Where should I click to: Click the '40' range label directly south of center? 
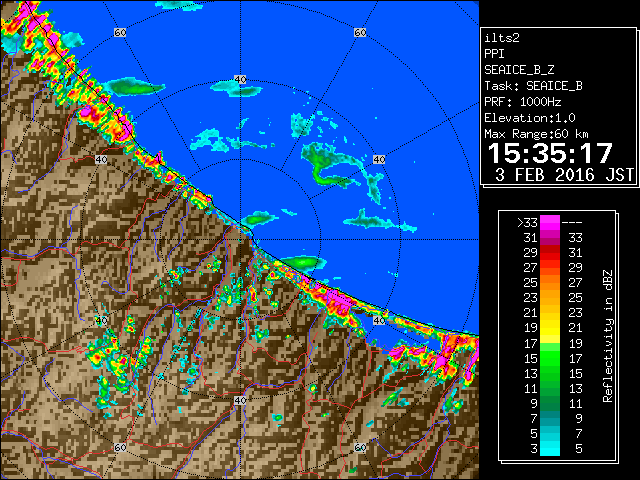pos(240,400)
